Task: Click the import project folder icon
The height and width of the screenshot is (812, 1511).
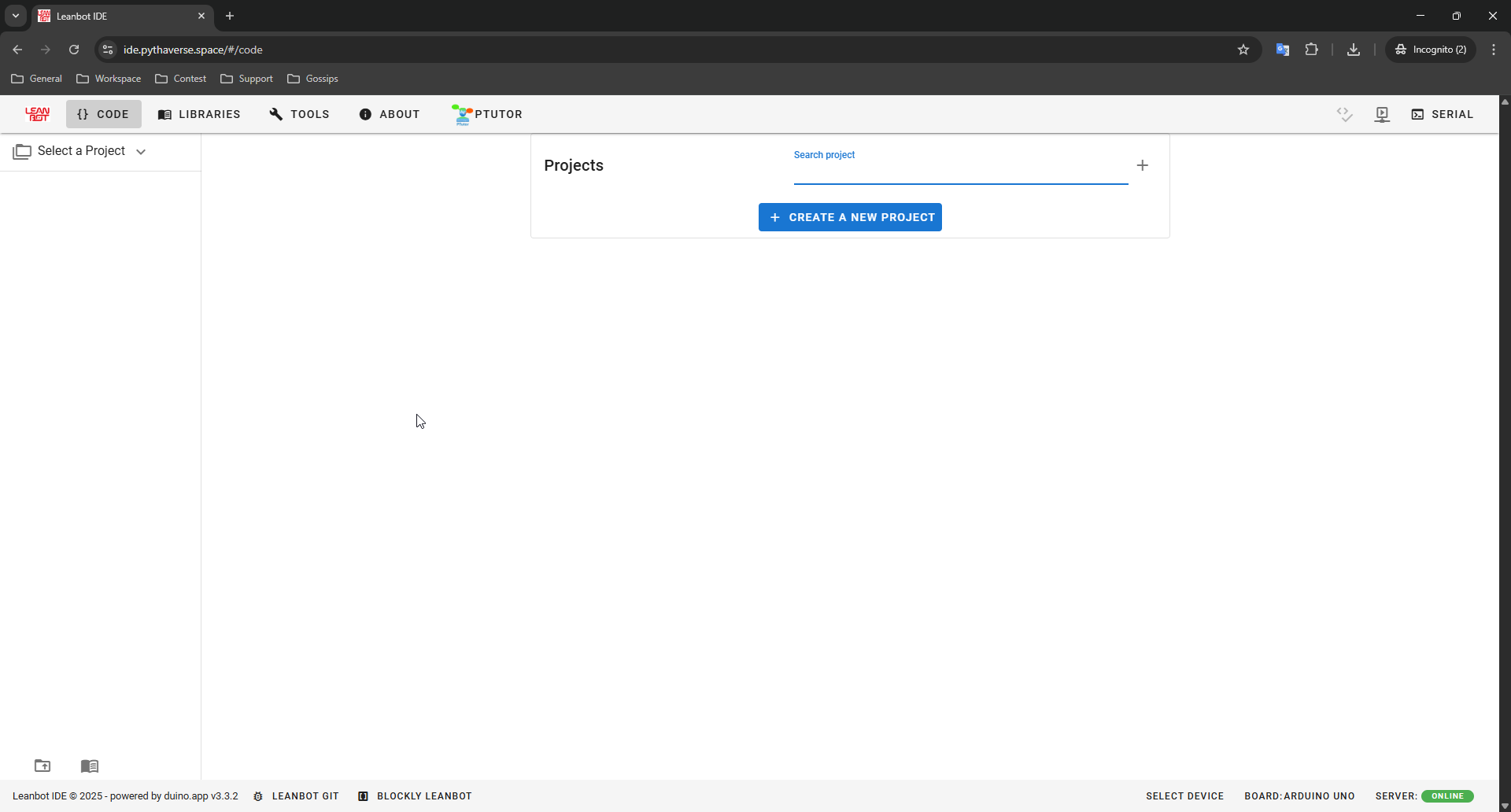Action: pyautogui.click(x=42, y=766)
